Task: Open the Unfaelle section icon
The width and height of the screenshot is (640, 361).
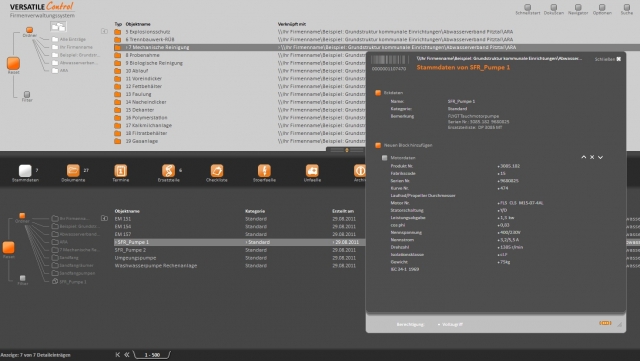Action: click(312, 170)
